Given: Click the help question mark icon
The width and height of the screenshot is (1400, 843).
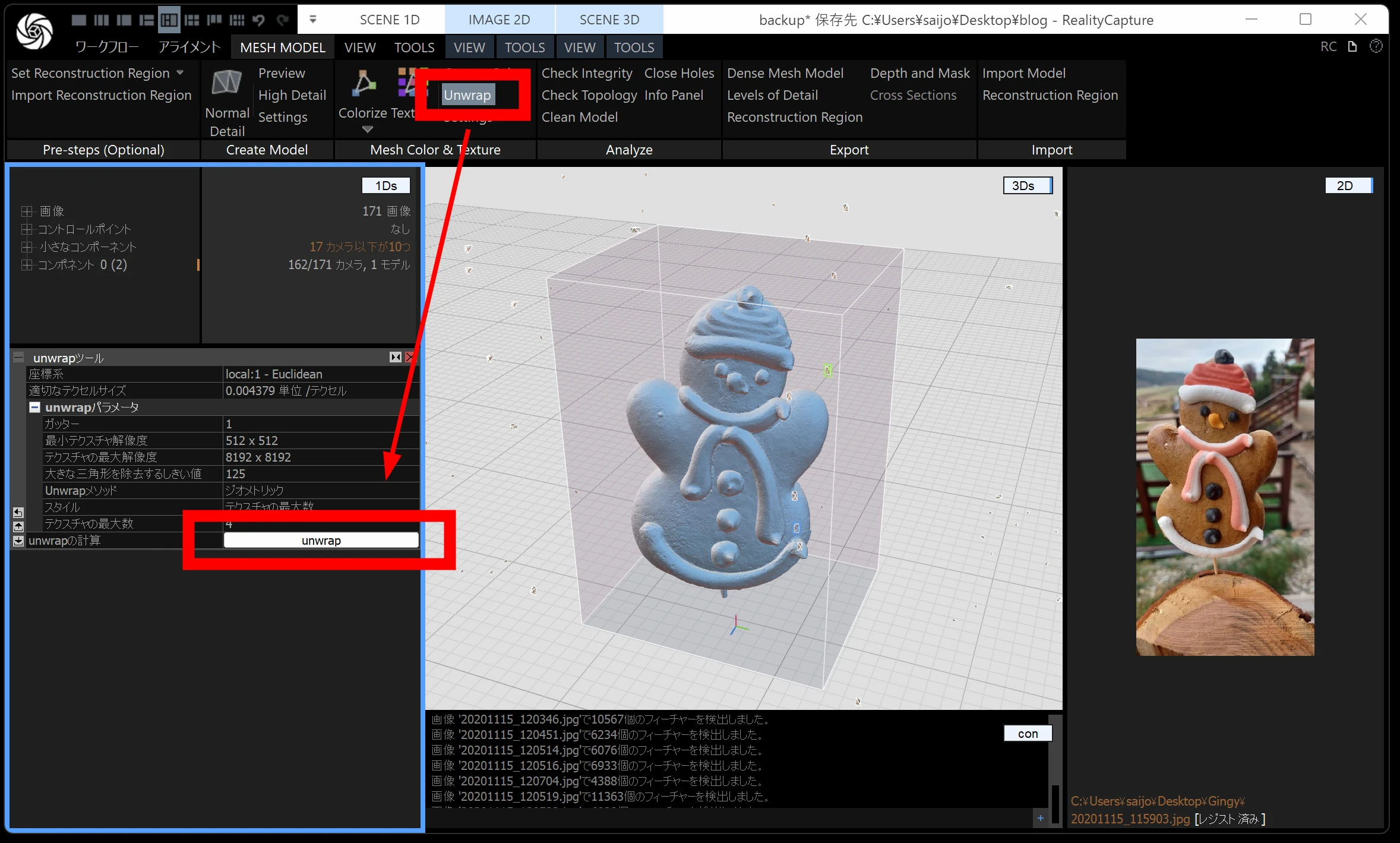Looking at the screenshot, I should [x=1376, y=46].
